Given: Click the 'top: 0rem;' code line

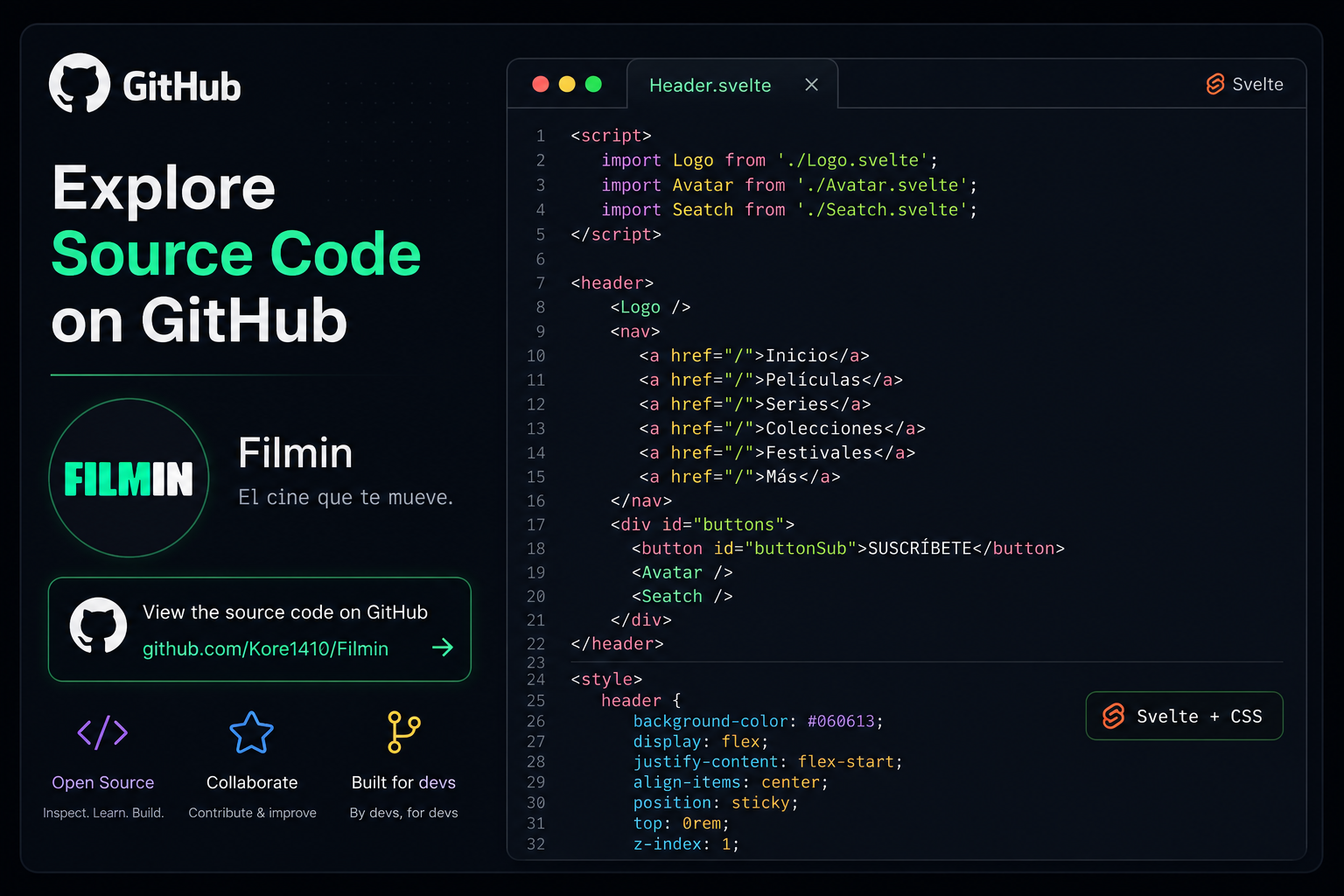Looking at the screenshot, I should click(x=681, y=823).
